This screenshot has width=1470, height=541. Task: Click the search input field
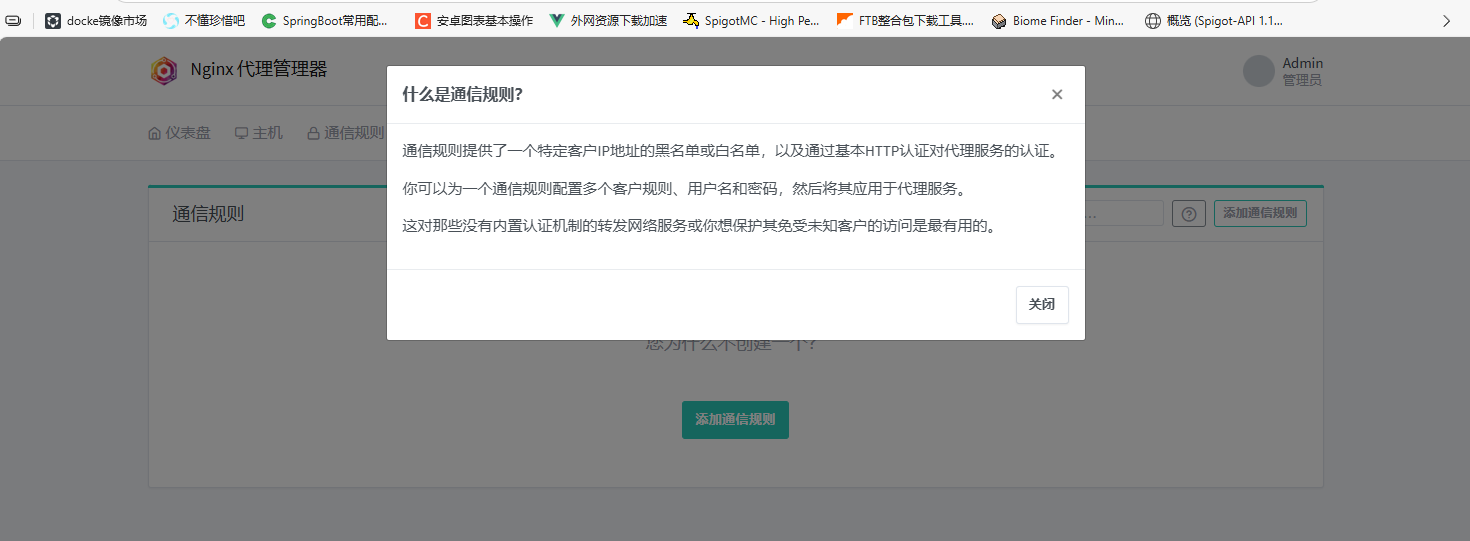click(x=1125, y=214)
